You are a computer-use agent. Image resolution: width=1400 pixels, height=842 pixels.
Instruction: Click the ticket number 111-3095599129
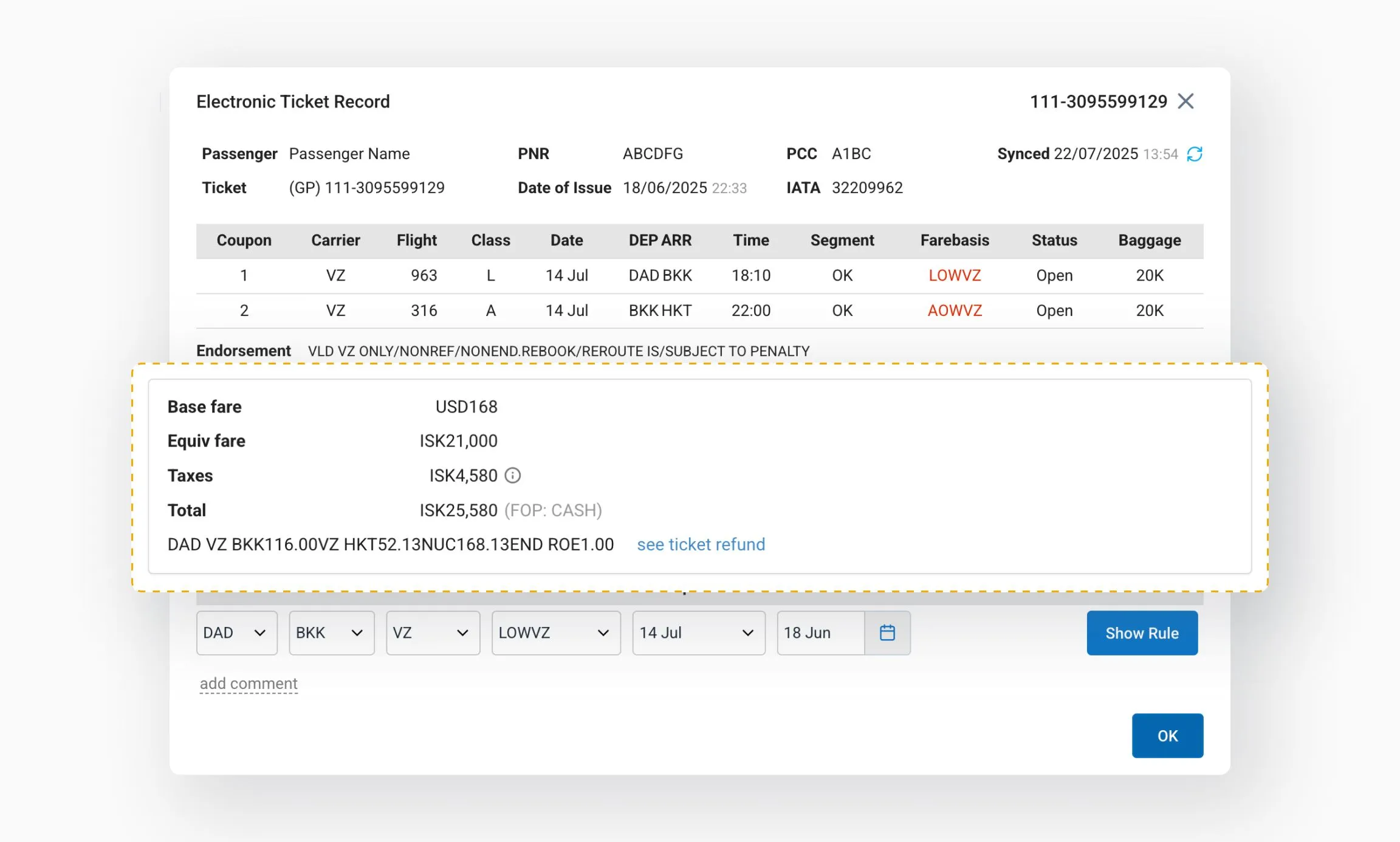coord(1097,101)
